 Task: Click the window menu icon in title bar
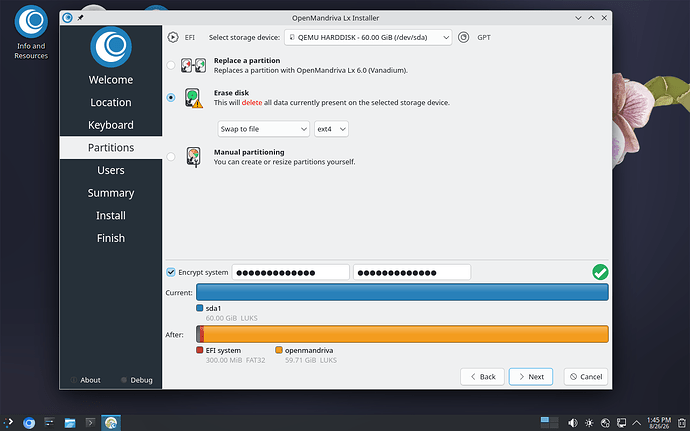(x=67, y=18)
